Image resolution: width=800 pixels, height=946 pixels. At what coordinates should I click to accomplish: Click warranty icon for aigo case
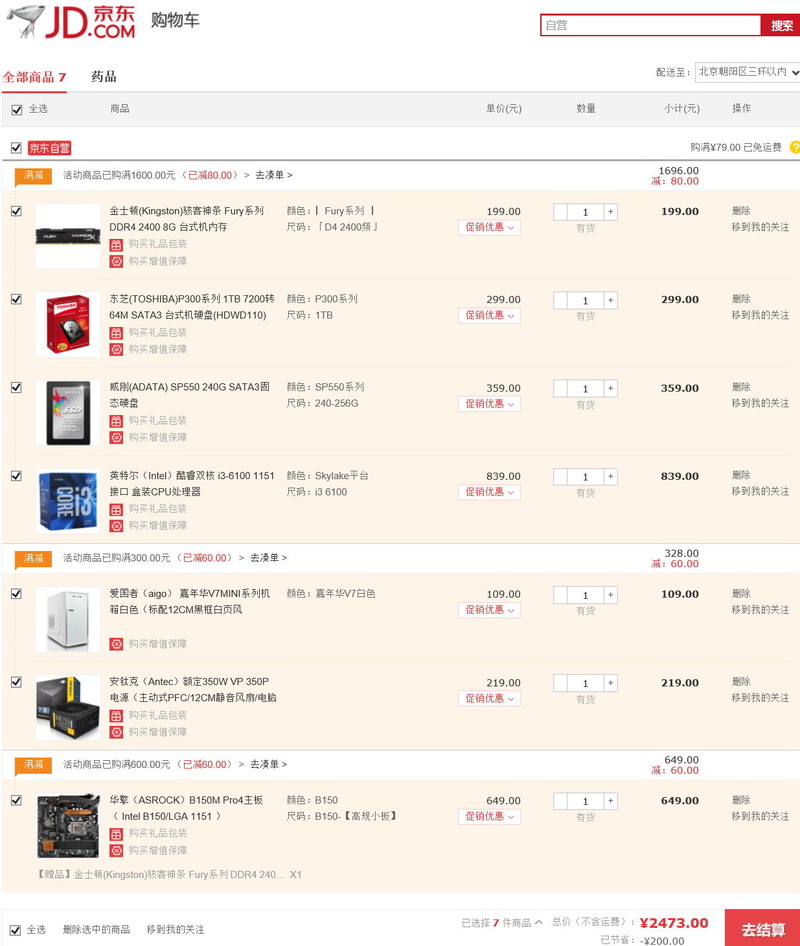116,644
